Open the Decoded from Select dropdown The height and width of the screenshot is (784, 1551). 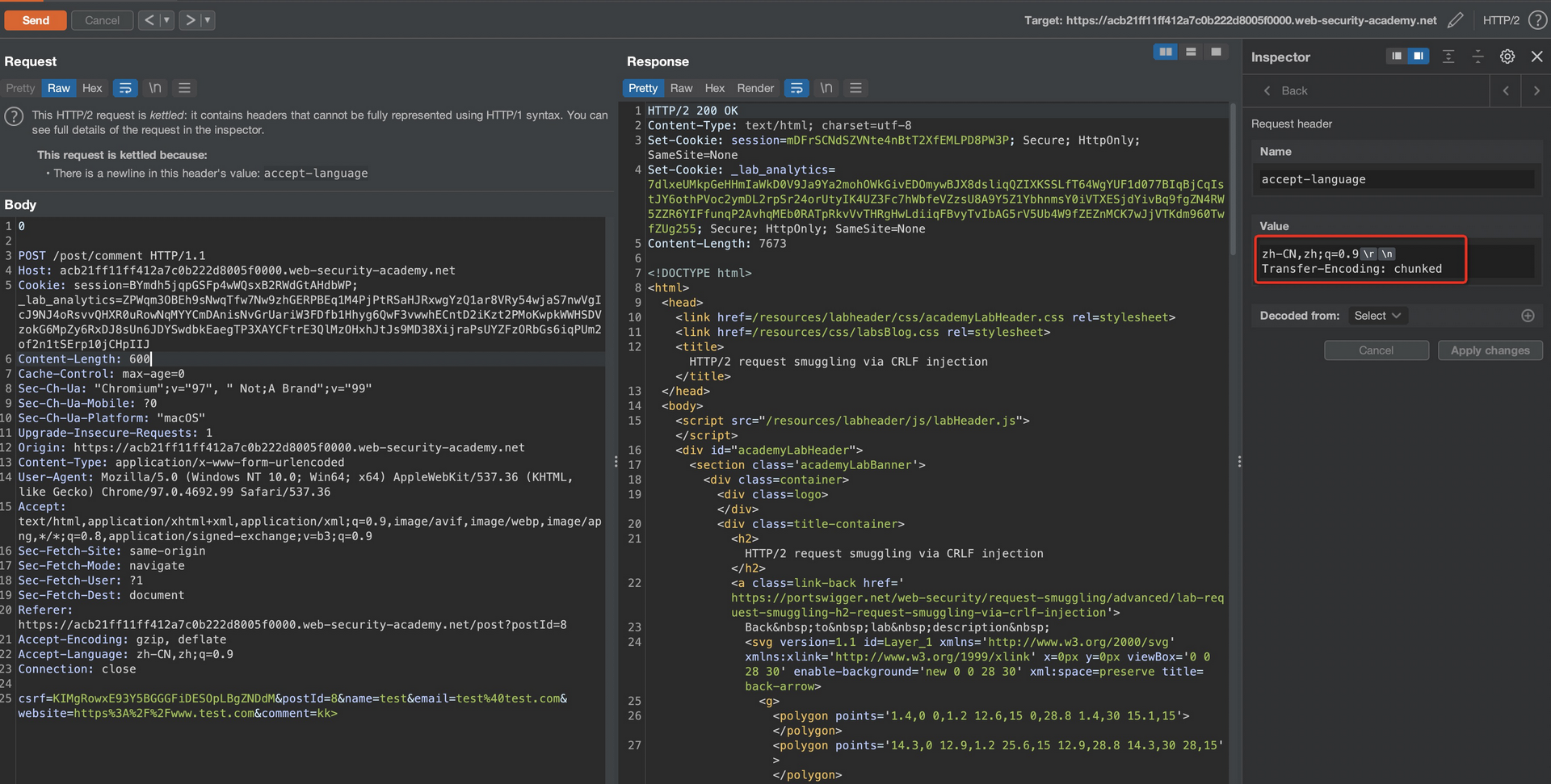1377,316
